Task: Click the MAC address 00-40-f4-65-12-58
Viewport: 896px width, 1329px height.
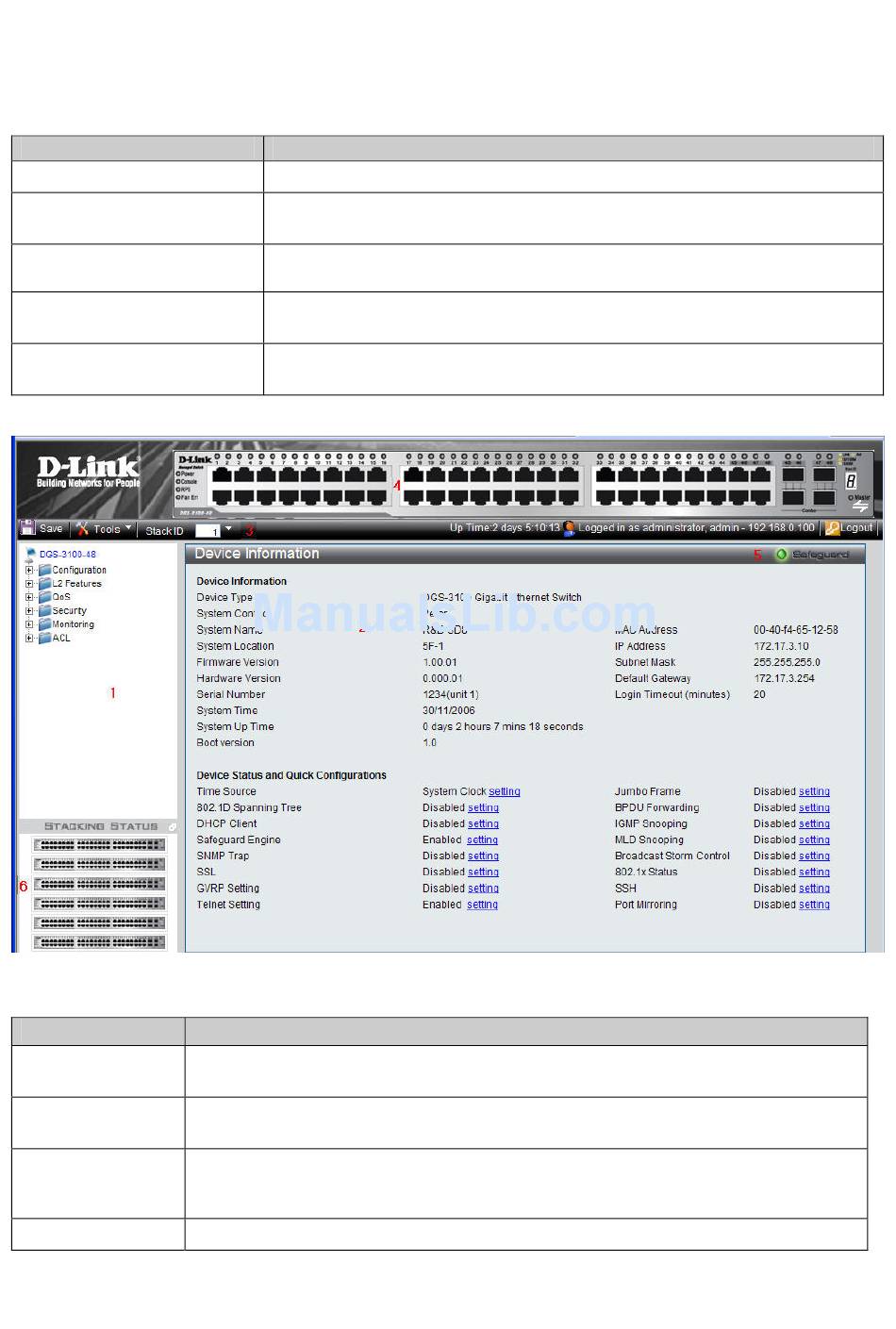Action: [x=795, y=630]
